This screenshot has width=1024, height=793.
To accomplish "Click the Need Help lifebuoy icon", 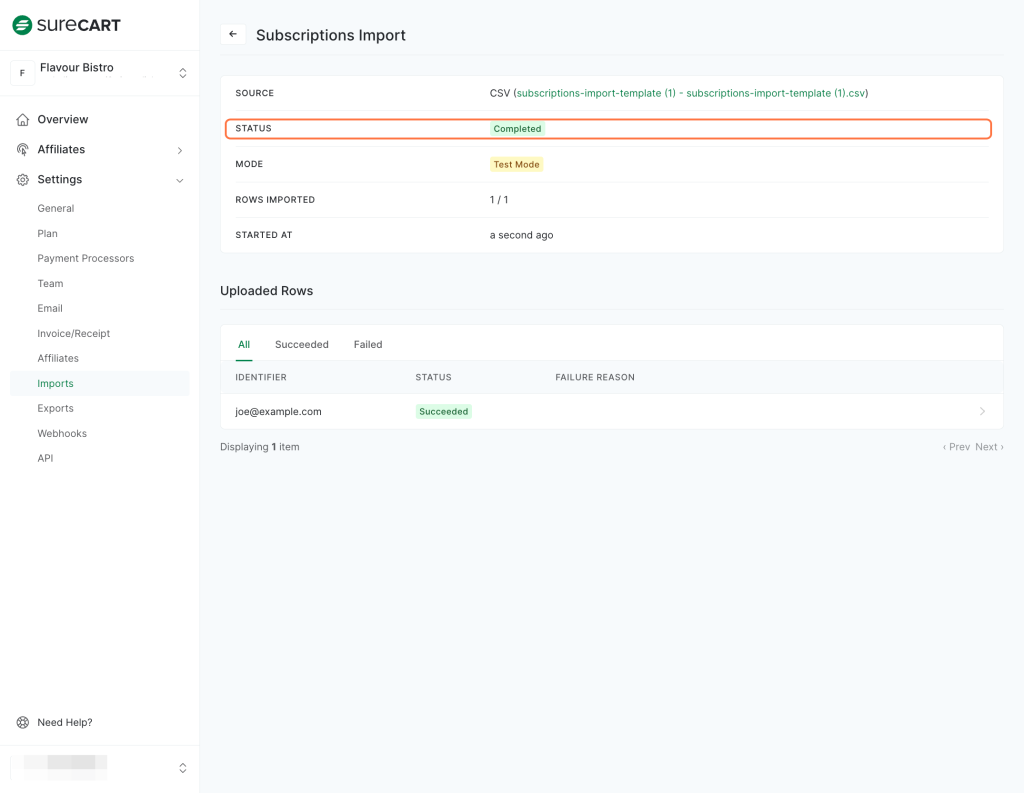I will 22,722.
